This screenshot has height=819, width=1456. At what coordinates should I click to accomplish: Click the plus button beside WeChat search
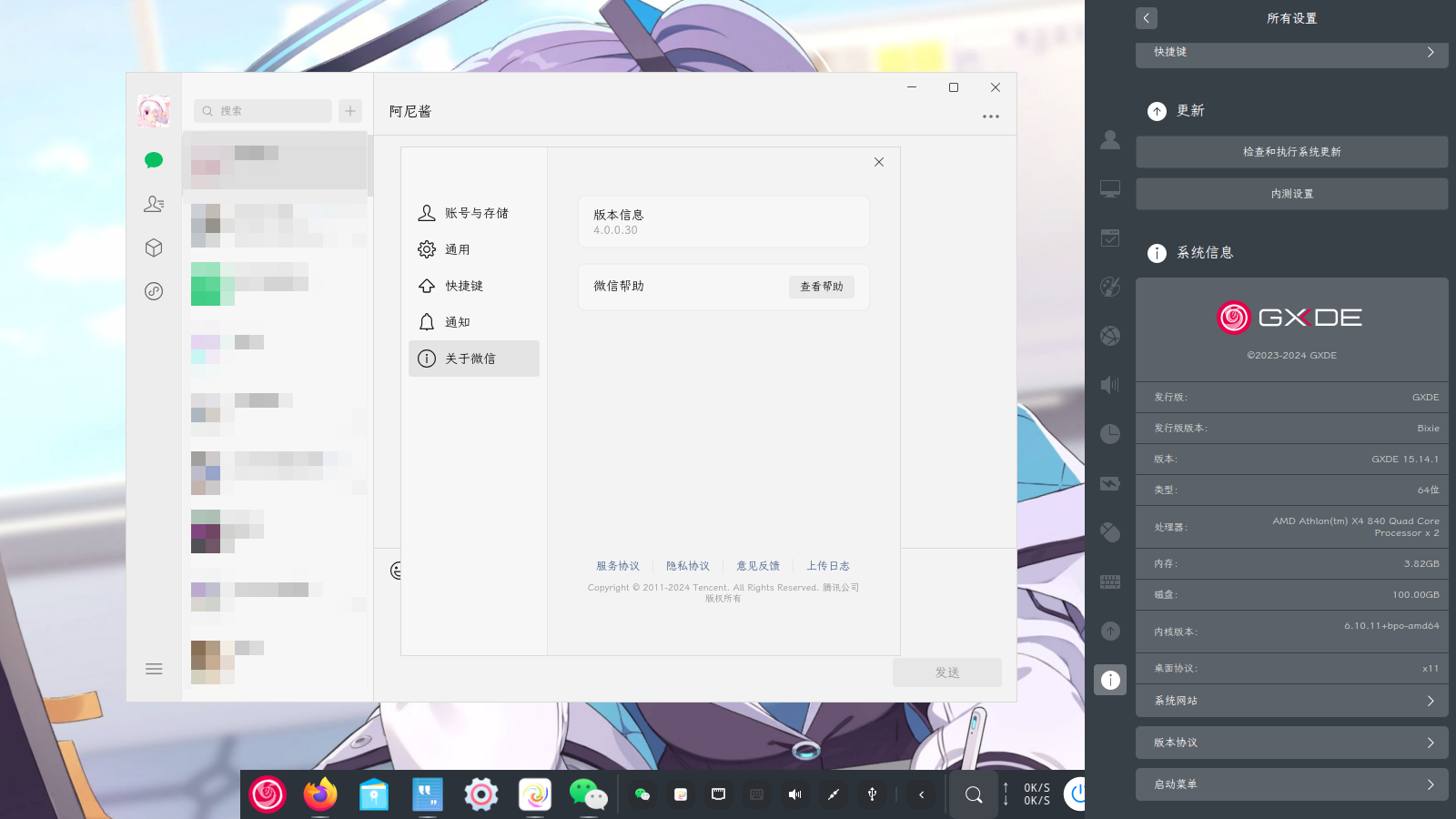(350, 111)
